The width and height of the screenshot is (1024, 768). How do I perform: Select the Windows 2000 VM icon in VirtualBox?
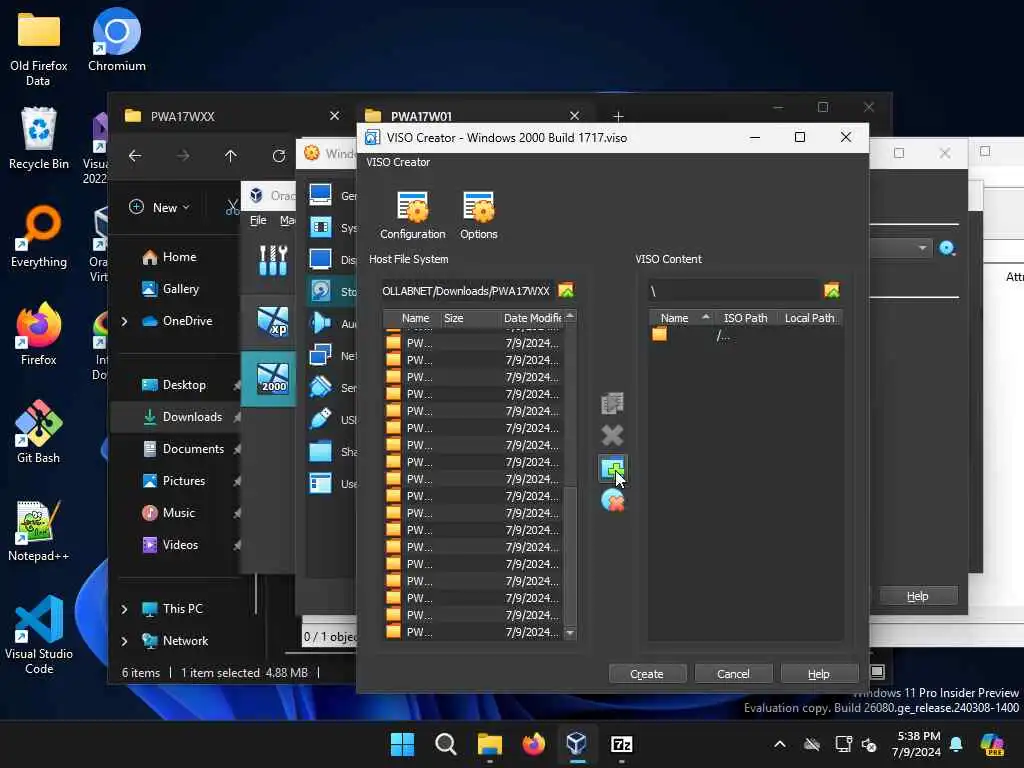[272, 379]
